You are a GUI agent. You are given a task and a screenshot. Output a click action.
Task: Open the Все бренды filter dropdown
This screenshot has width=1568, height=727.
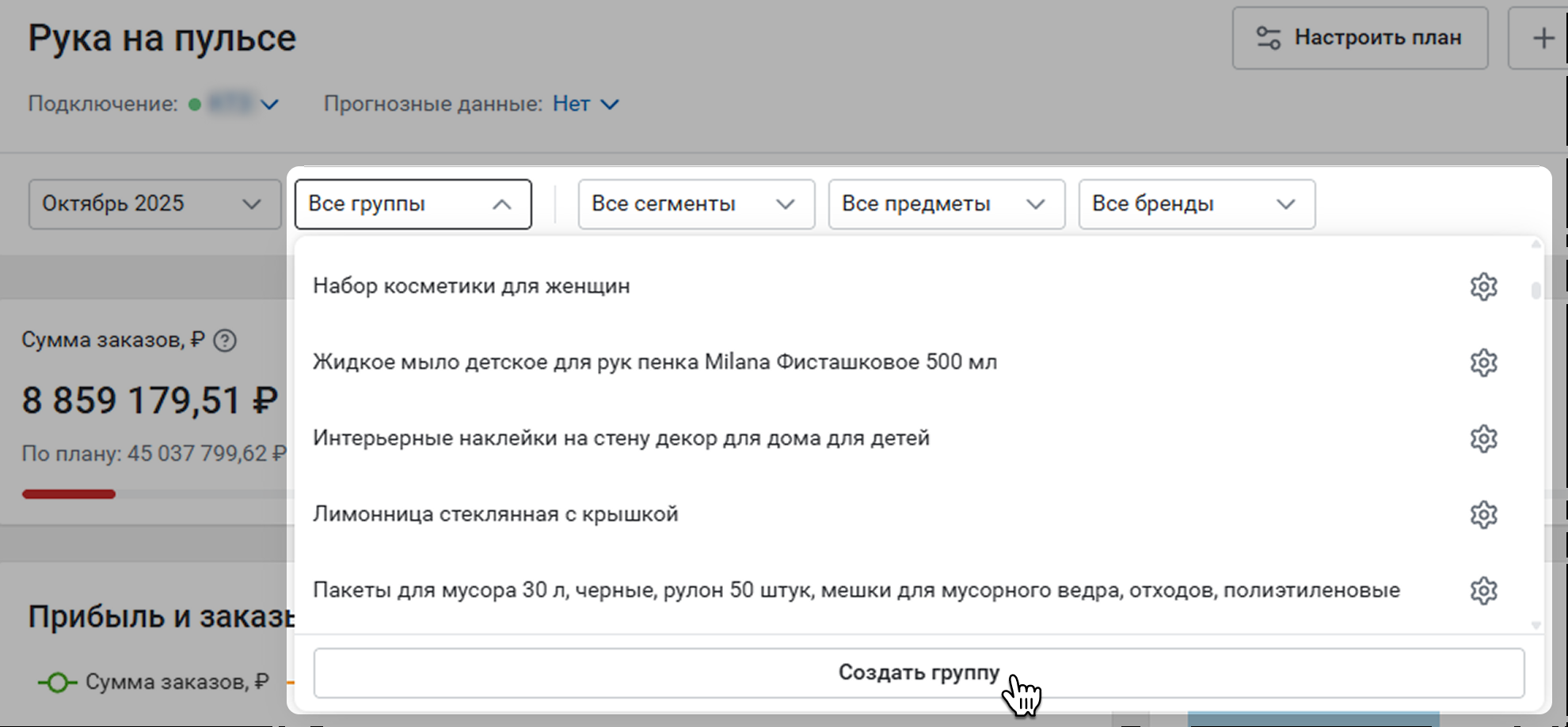click(x=1196, y=204)
